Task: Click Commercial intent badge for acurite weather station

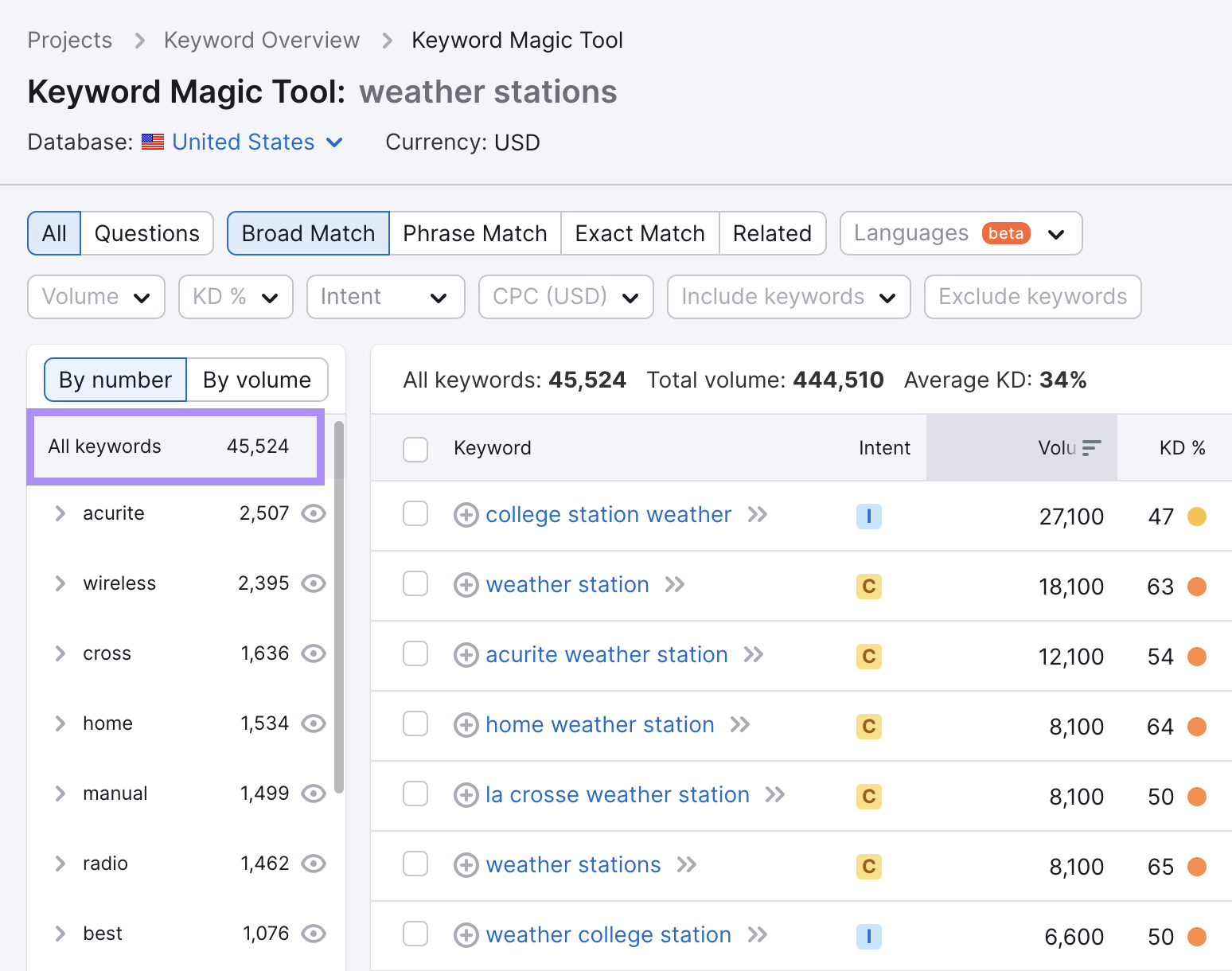Action: point(869,657)
